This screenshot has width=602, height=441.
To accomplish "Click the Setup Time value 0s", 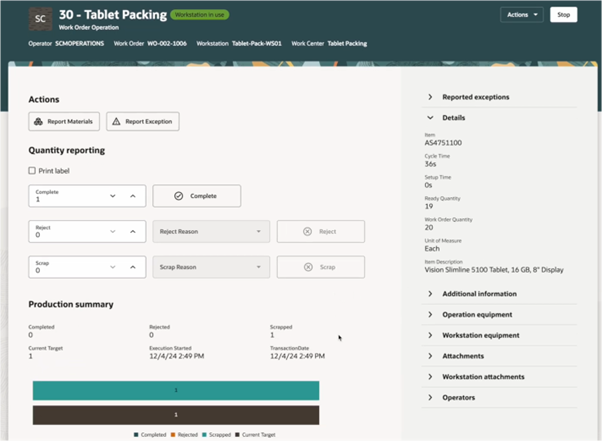I will pos(428,185).
